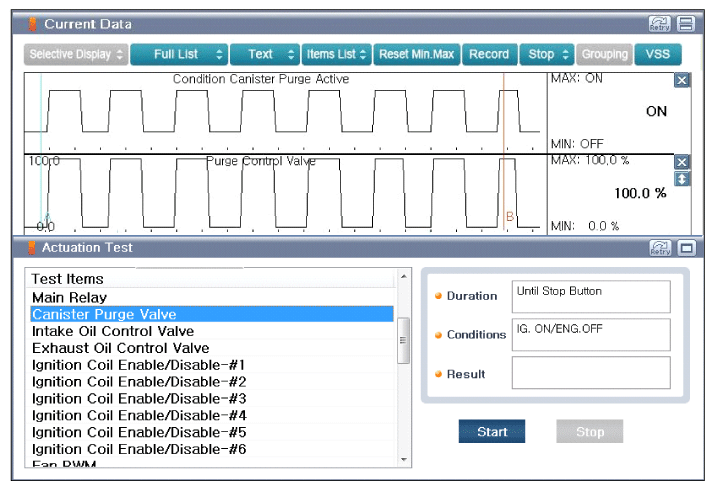Expand the Full List dropdown

pos(178,54)
